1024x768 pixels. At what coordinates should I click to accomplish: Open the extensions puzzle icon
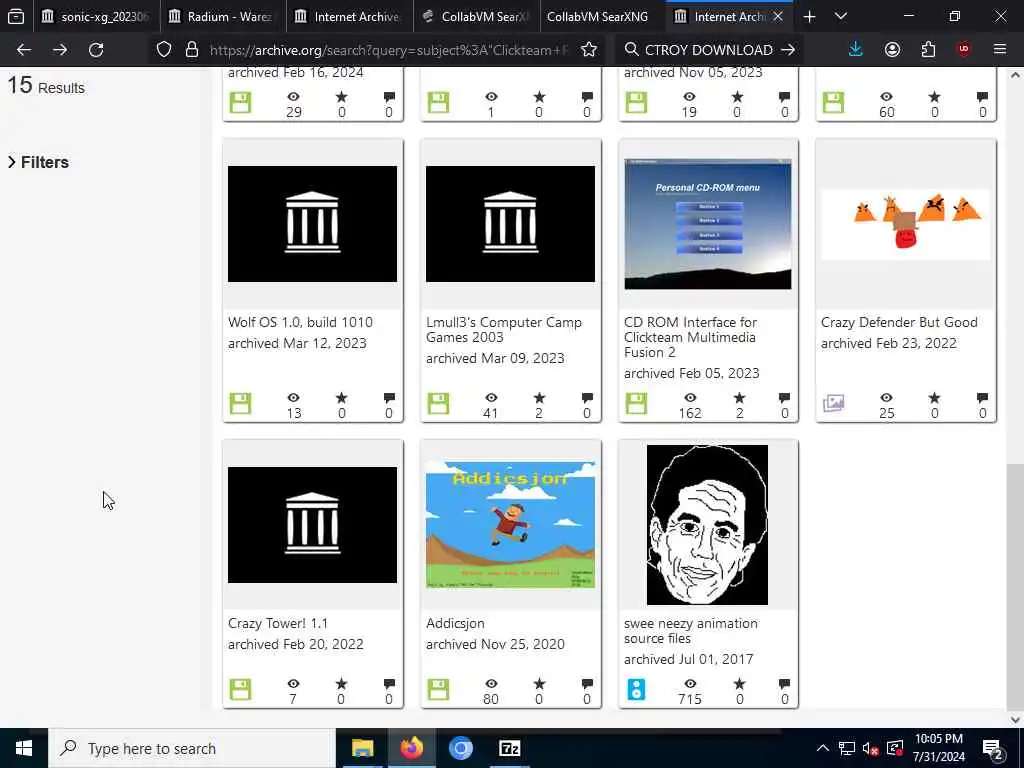tap(928, 50)
